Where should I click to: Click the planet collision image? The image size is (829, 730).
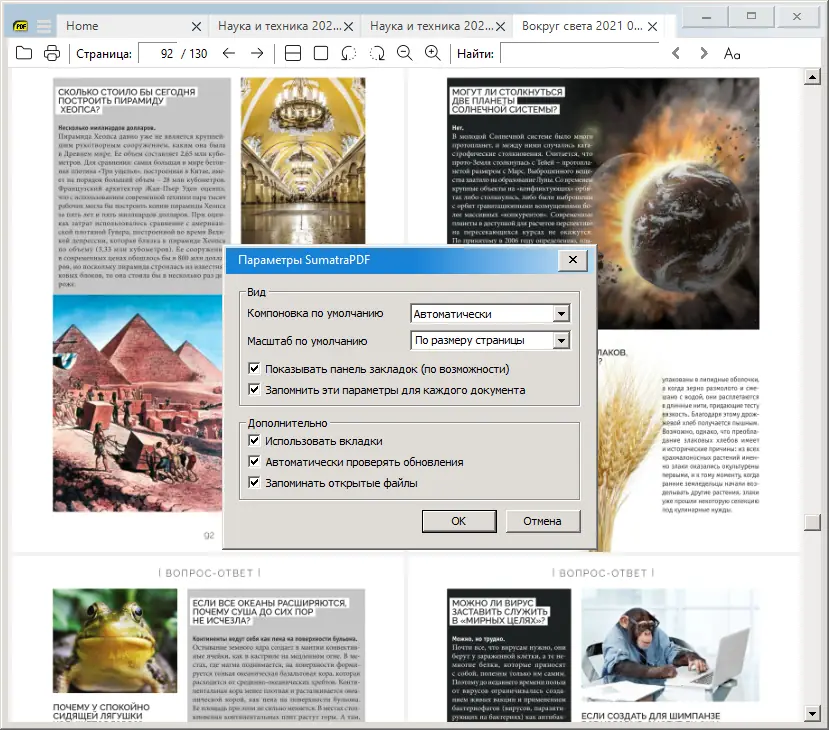(677, 204)
